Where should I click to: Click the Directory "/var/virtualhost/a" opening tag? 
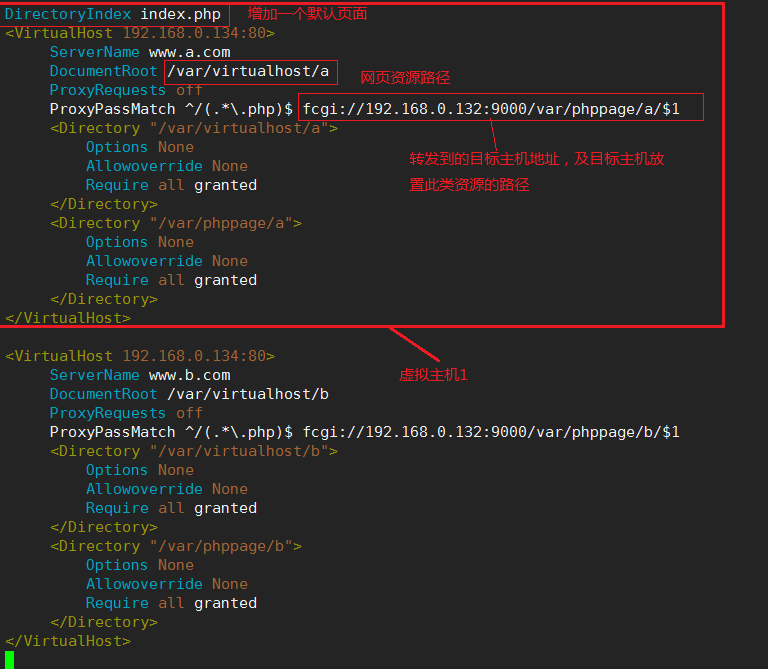point(194,128)
